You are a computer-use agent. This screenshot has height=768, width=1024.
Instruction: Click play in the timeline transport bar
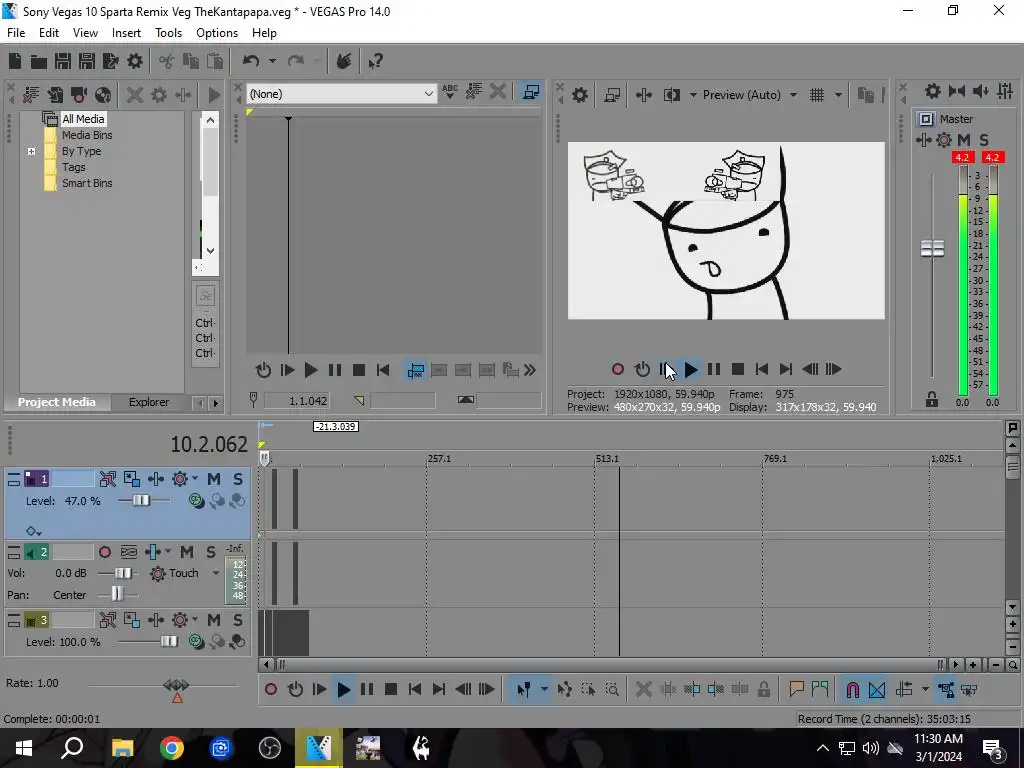click(x=344, y=689)
